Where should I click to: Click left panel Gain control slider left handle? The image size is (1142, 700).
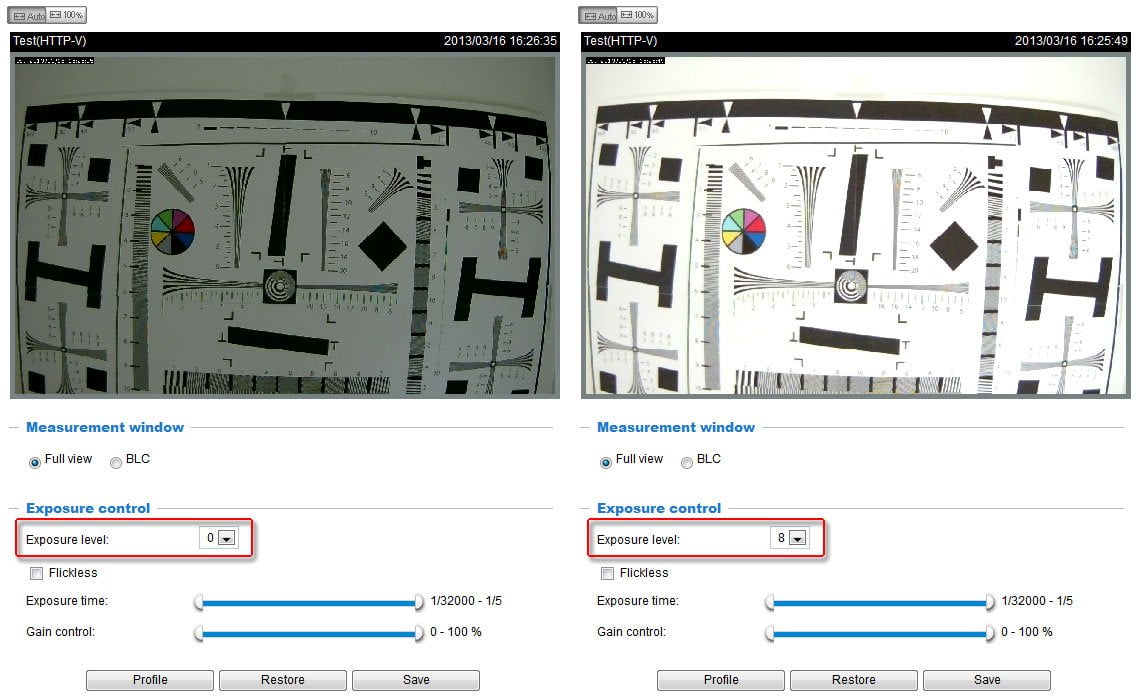tap(199, 633)
